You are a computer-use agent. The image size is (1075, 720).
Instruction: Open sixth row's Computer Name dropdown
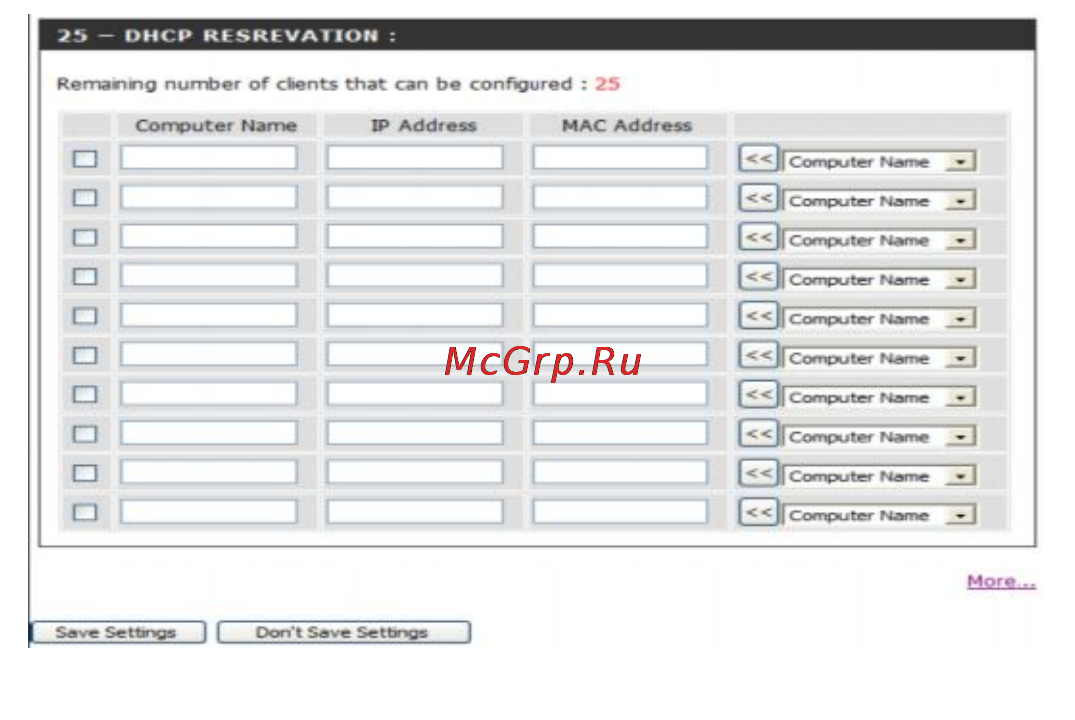coord(880,359)
